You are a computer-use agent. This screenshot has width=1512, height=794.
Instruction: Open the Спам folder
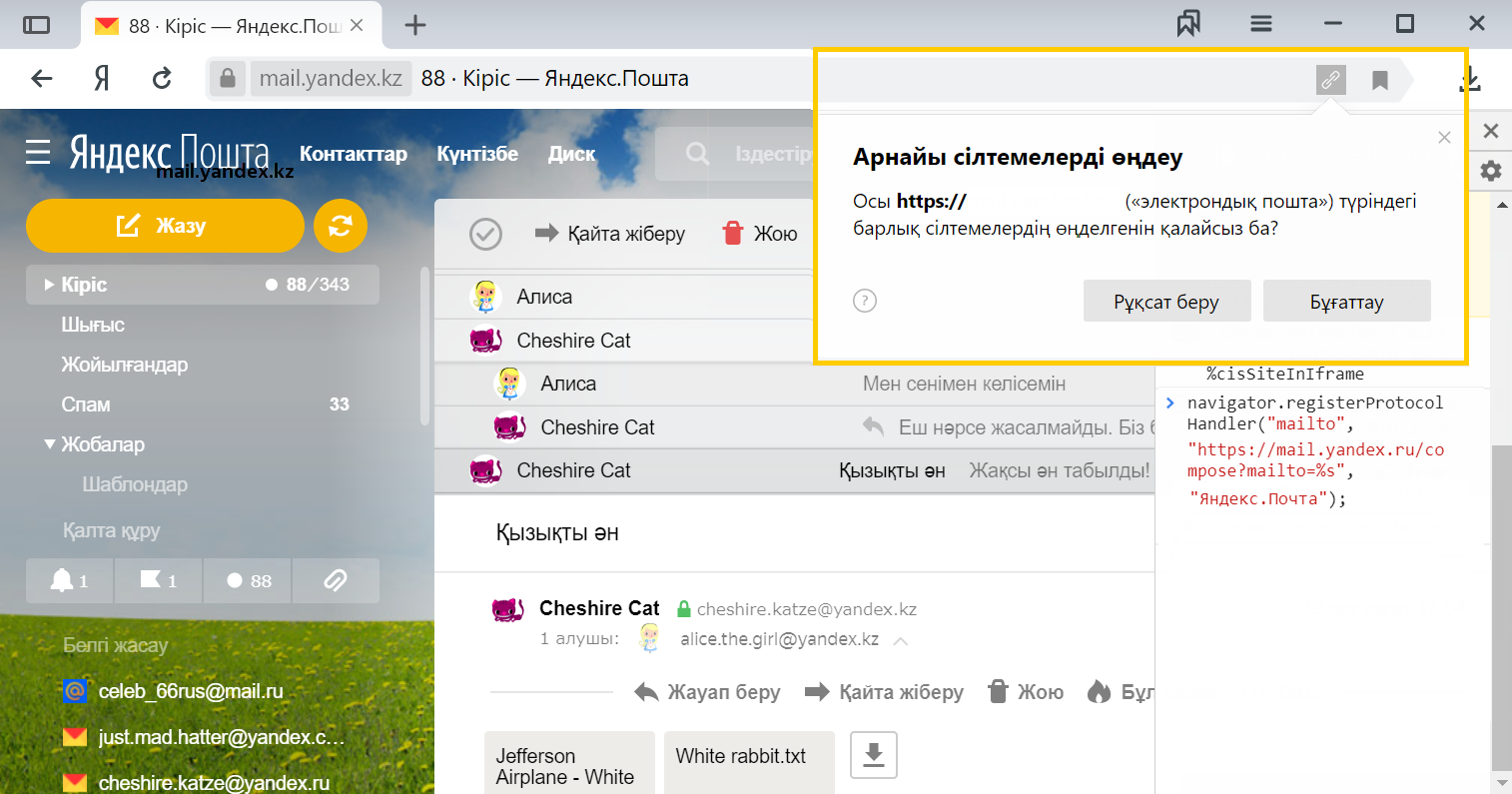(x=86, y=404)
